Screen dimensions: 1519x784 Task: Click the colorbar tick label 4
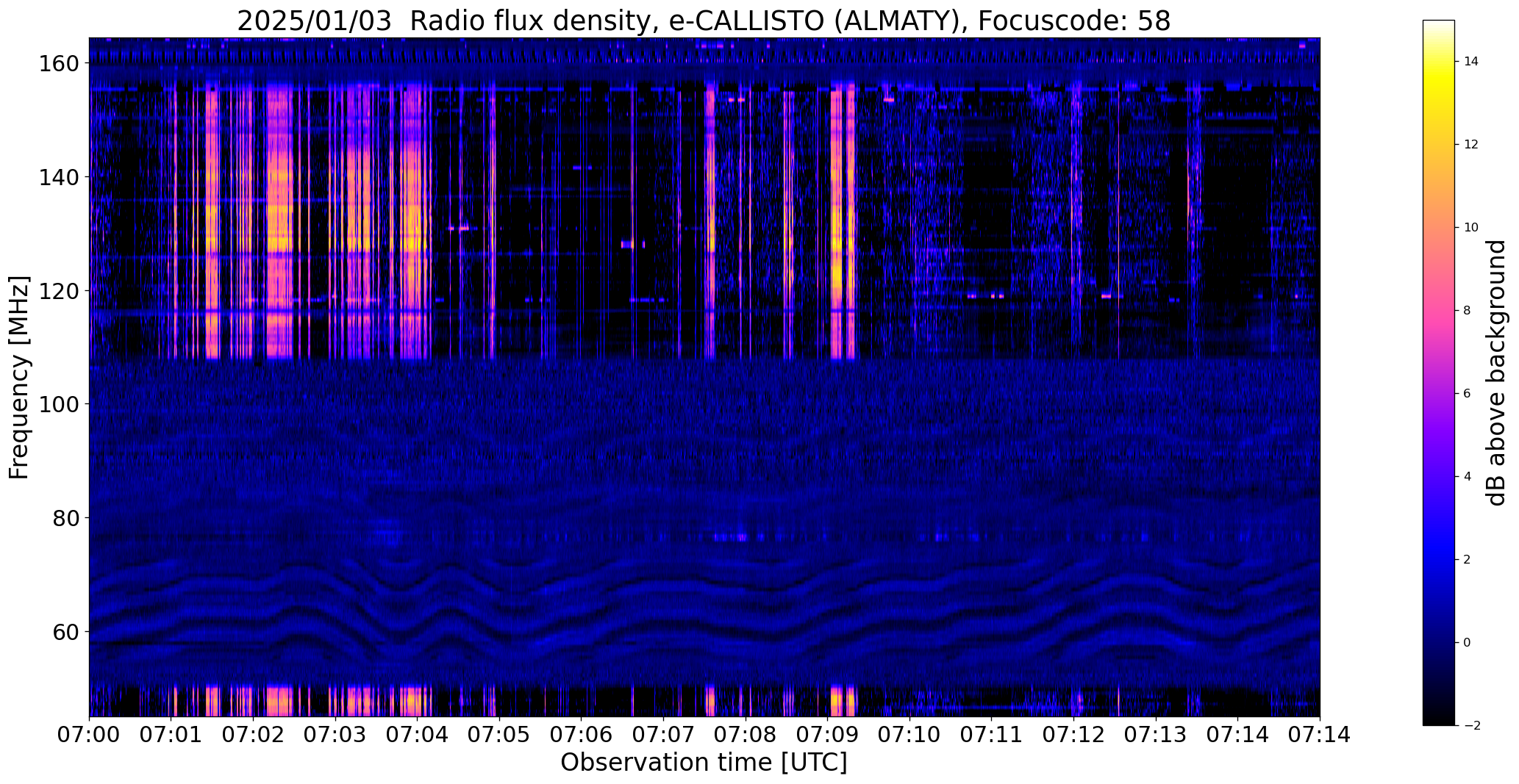1468,477
